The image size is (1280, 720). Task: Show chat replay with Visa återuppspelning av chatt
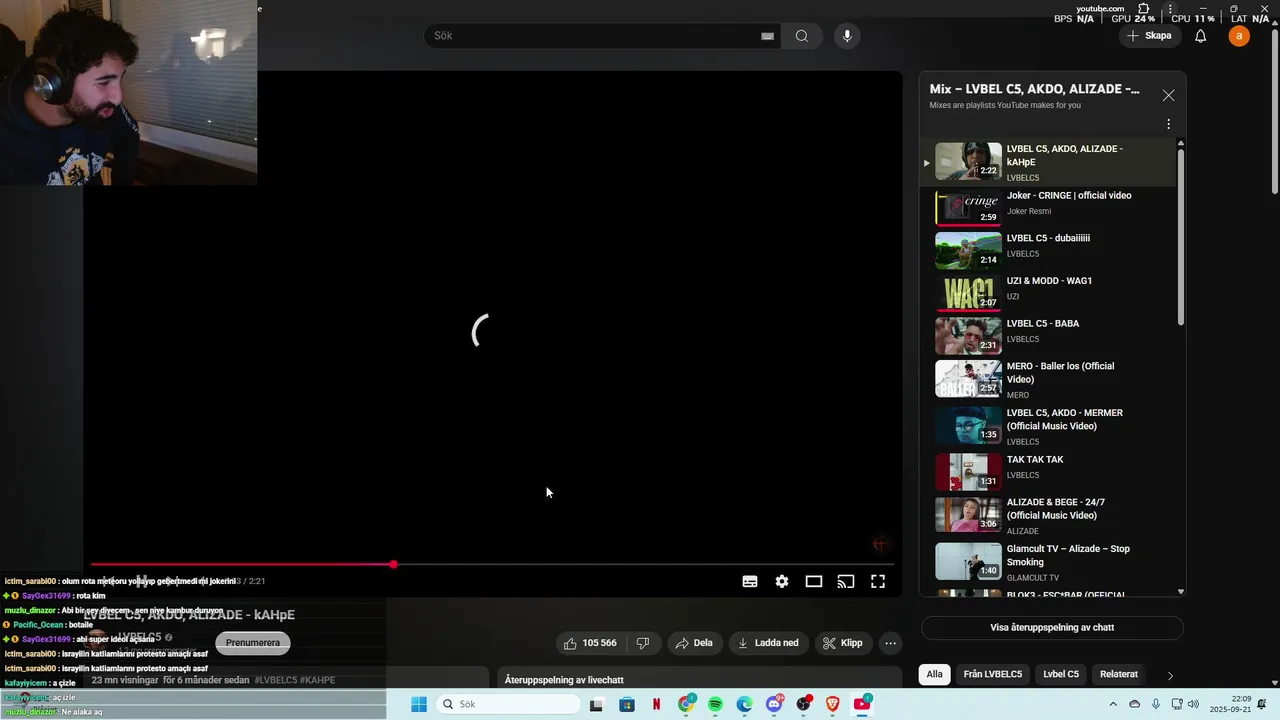pyautogui.click(x=1052, y=628)
